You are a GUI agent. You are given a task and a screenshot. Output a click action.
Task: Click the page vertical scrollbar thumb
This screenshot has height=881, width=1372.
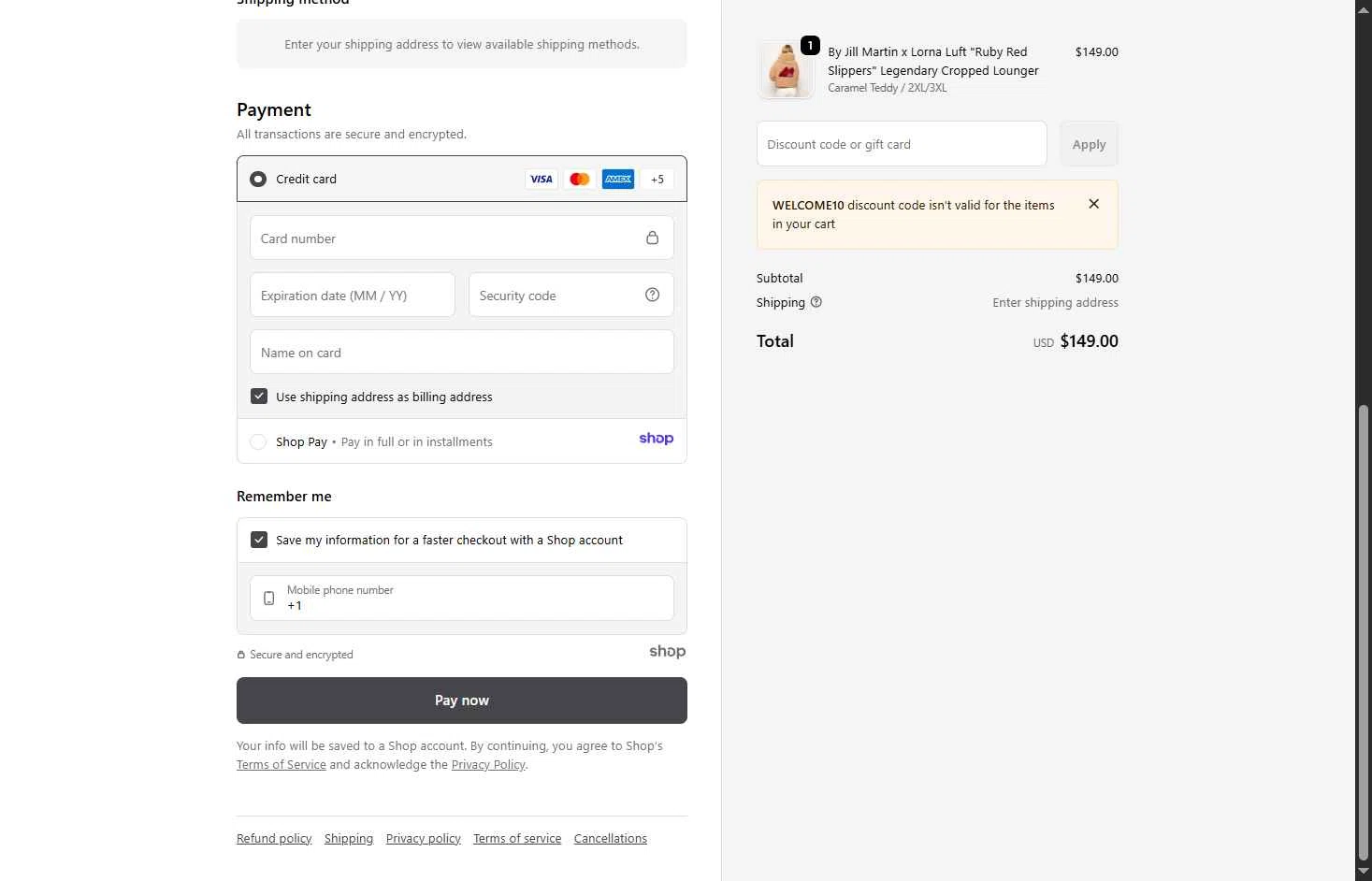tap(1364, 632)
